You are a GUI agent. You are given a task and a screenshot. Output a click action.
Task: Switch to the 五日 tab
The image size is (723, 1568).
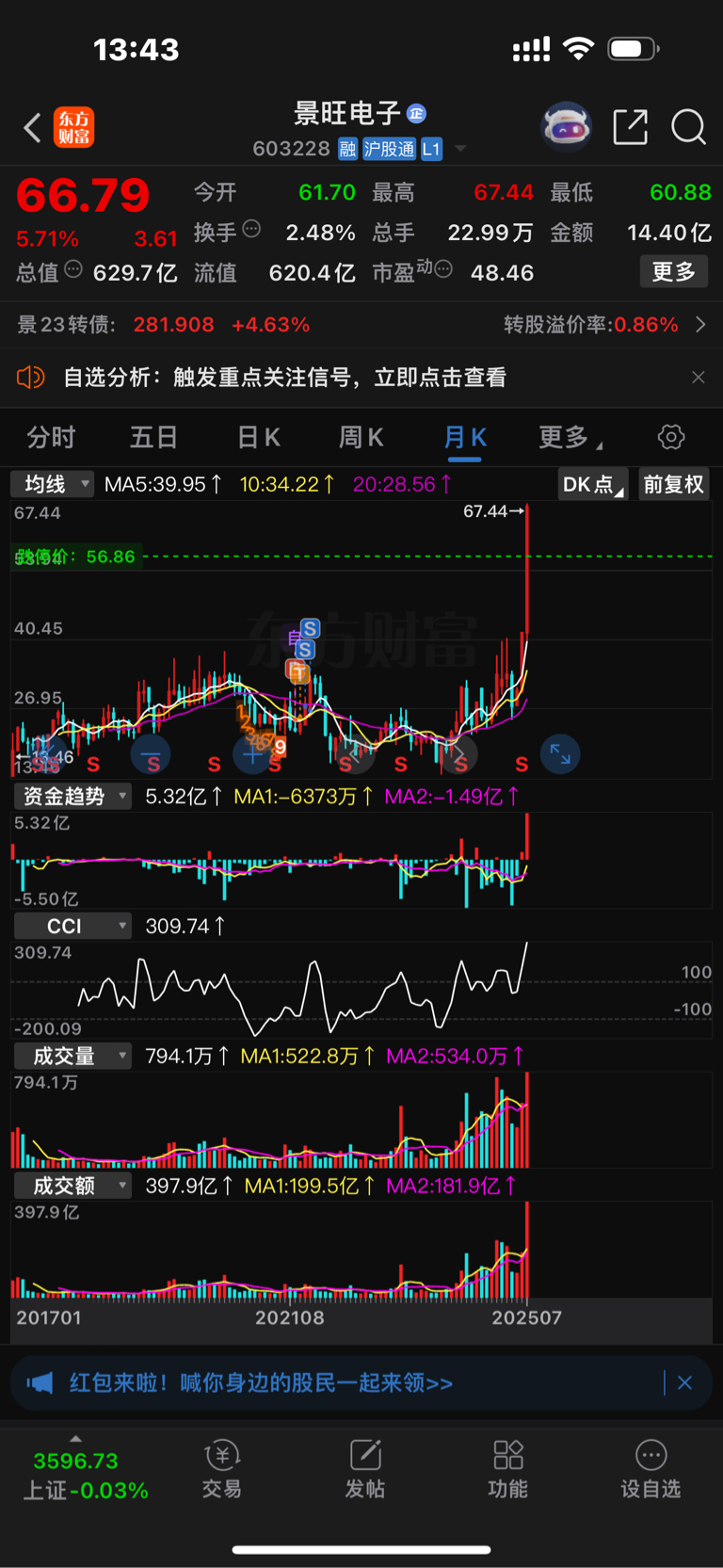(x=153, y=437)
